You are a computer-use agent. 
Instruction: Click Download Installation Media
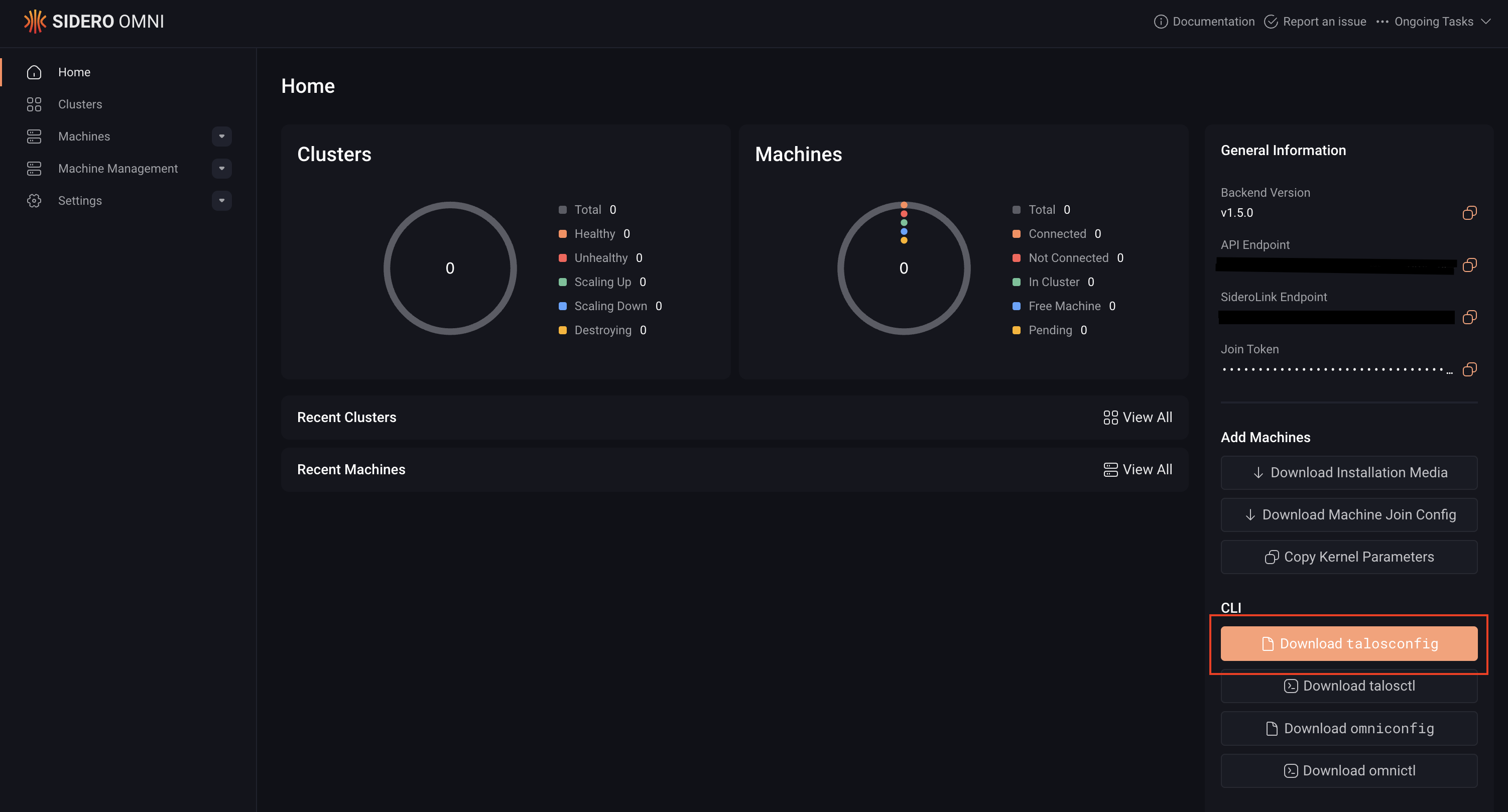point(1349,472)
